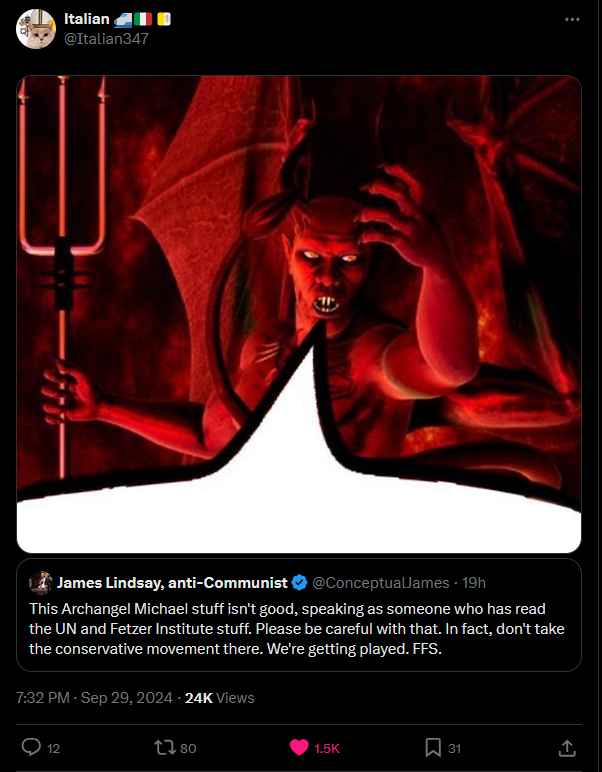Click James Lindsay, anti-Communist name

coord(172,583)
